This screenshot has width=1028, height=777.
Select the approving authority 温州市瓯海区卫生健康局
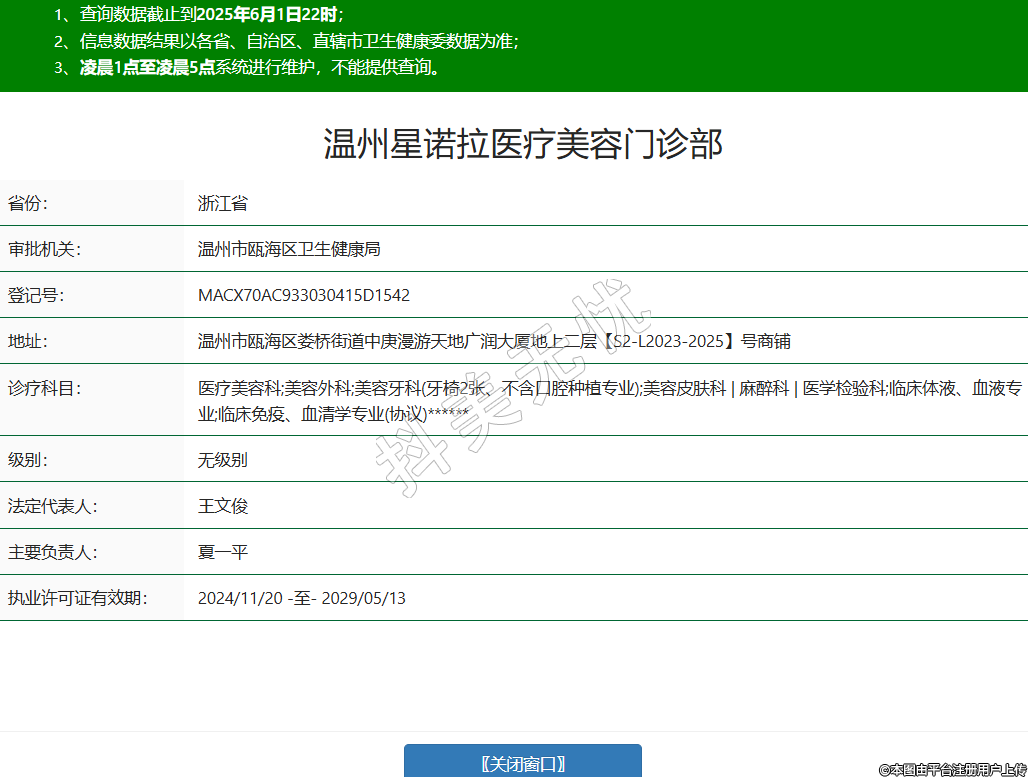click(289, 249)
